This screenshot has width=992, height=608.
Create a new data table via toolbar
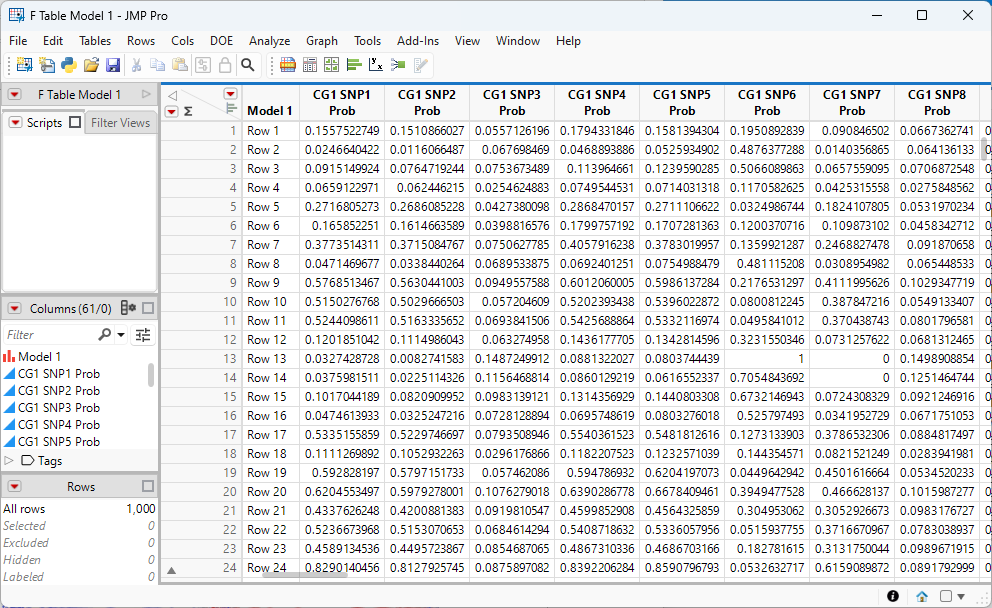click(23, 65)
